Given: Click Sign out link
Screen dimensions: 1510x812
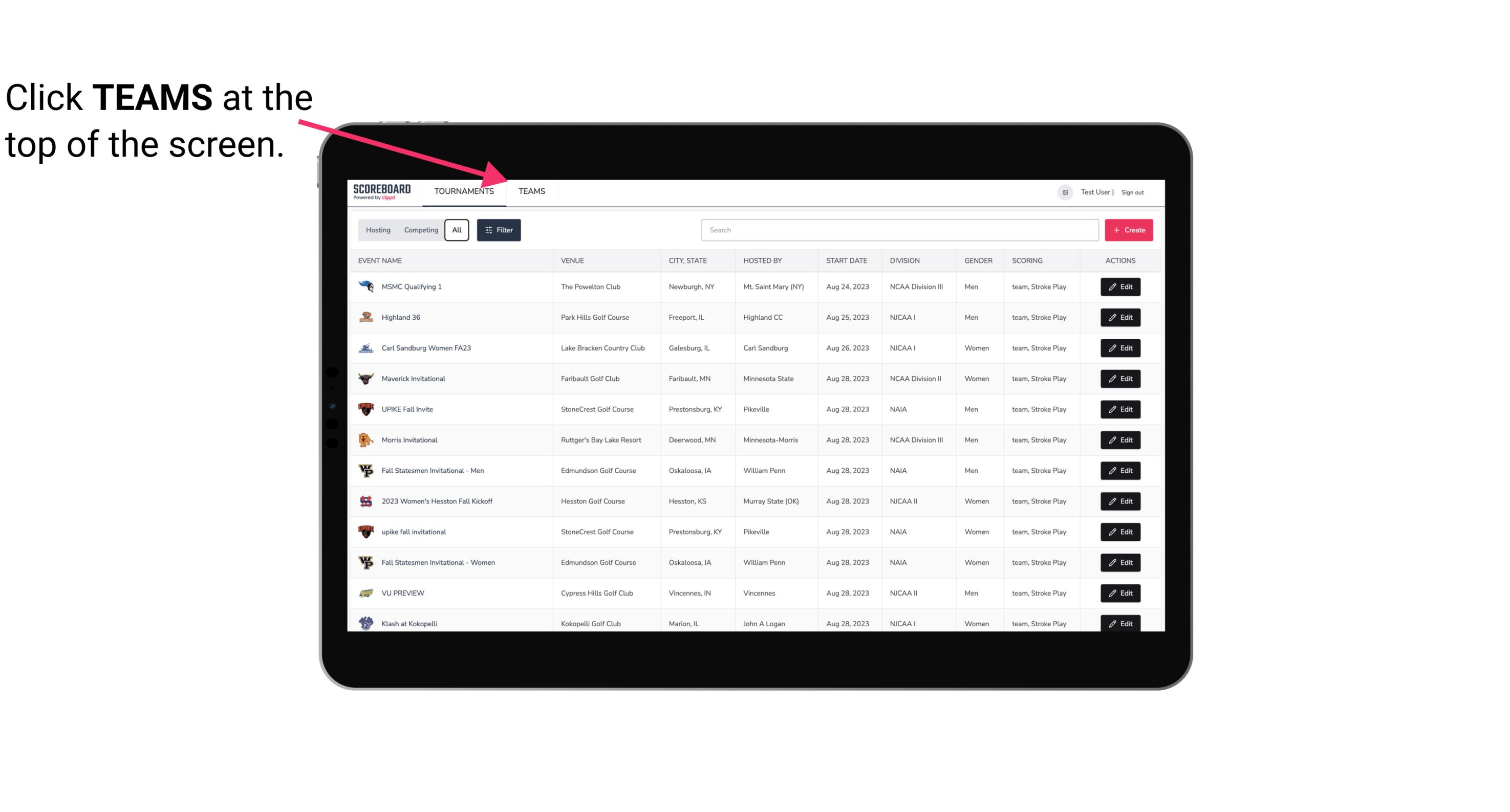Looking at the screenshot, I should [x=1133, y=191].
